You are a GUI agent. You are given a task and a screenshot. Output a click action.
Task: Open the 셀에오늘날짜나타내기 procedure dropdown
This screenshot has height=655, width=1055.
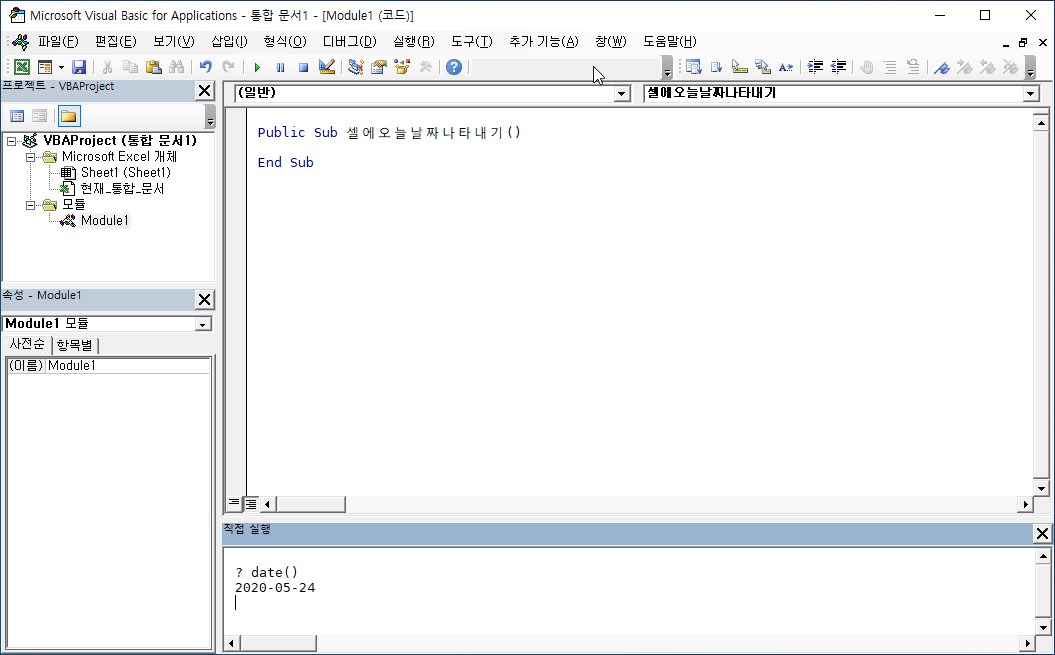point(1031,94)
